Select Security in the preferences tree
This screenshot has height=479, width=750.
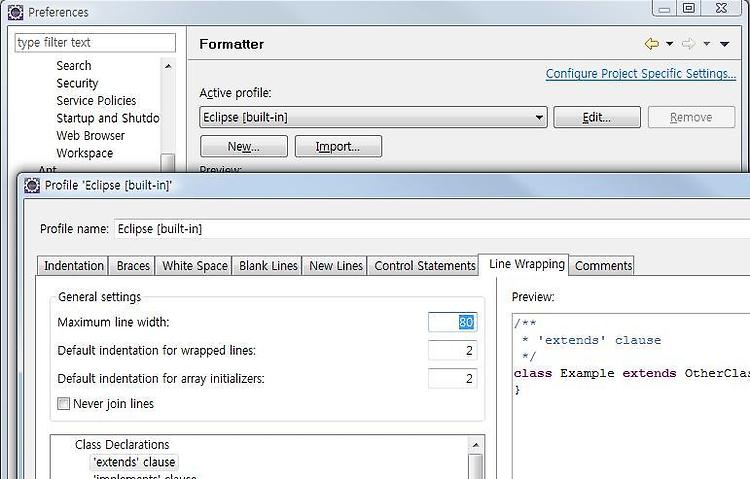point(77,83)
